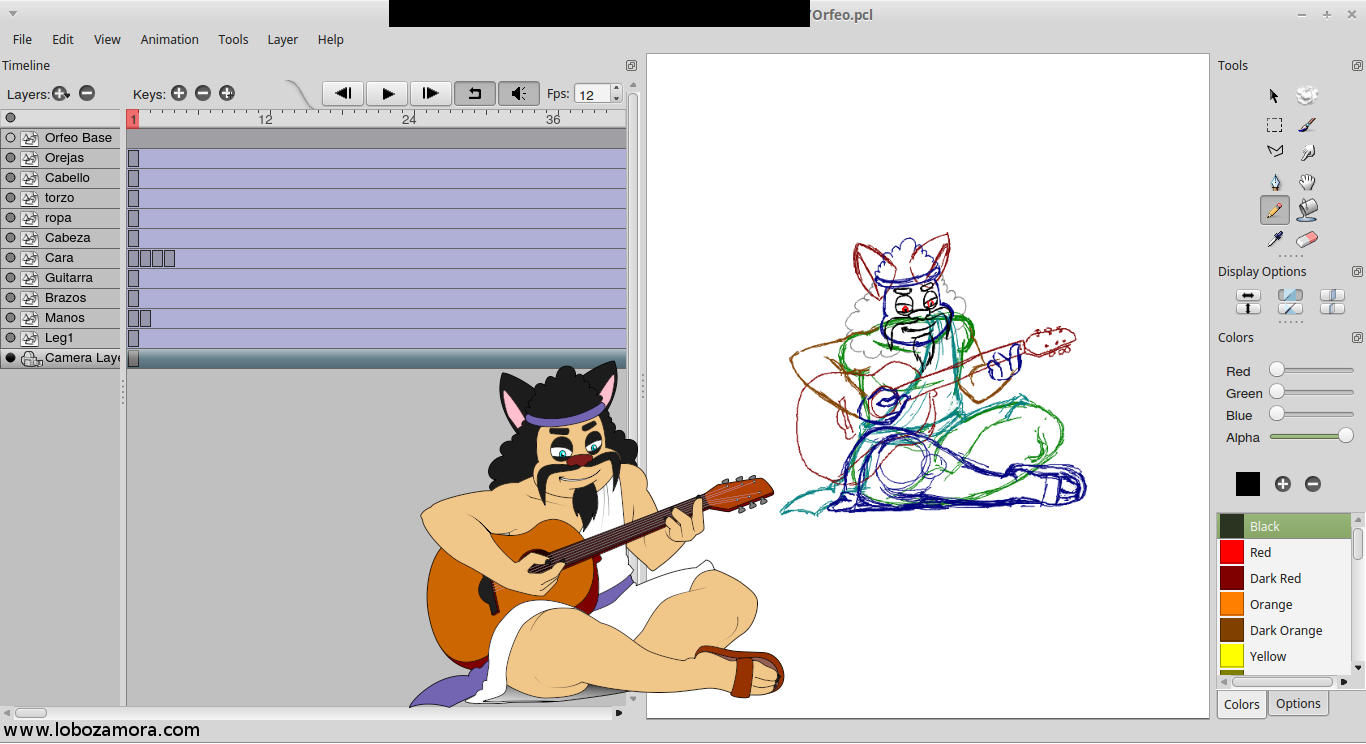1366x744 pixels.
Task: Select the Polyline tool
Action: pyautogui.click(x=1274, y=152)
